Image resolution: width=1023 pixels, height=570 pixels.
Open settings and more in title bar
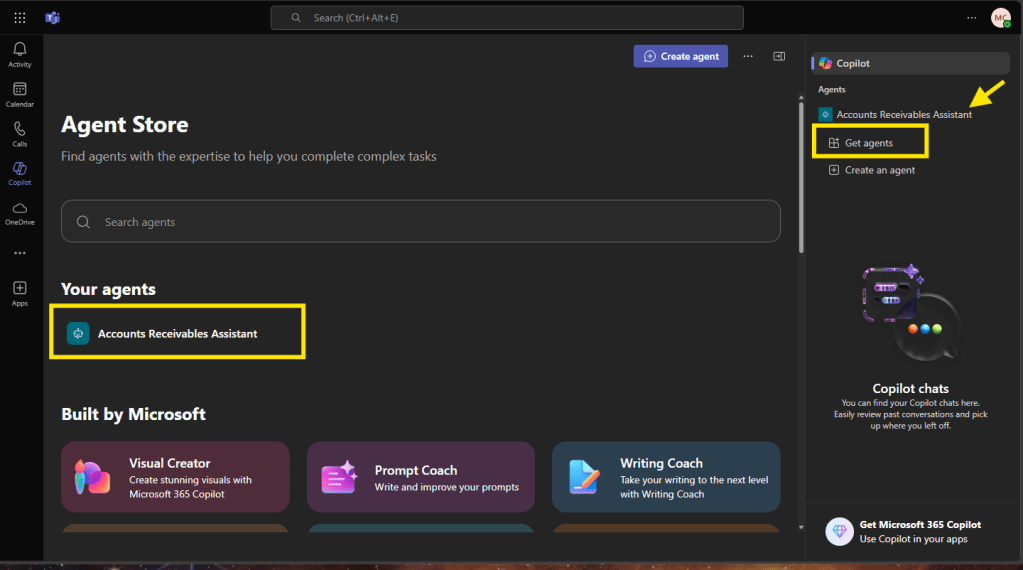(x=971, y=18)
